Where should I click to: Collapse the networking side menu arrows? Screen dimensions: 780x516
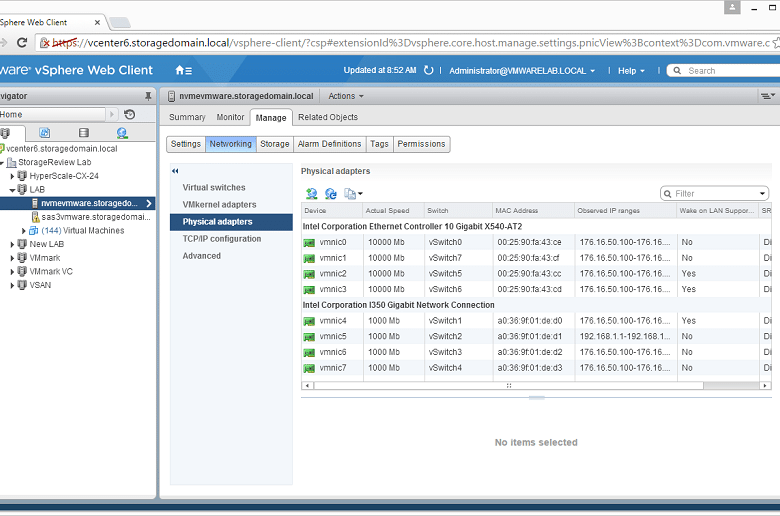175,171
